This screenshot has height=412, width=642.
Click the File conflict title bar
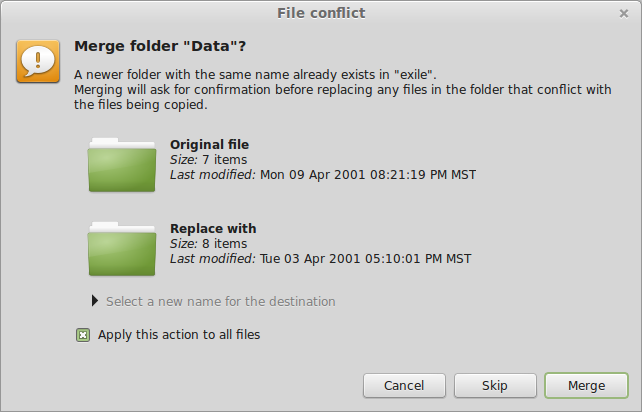click(321, 13)
